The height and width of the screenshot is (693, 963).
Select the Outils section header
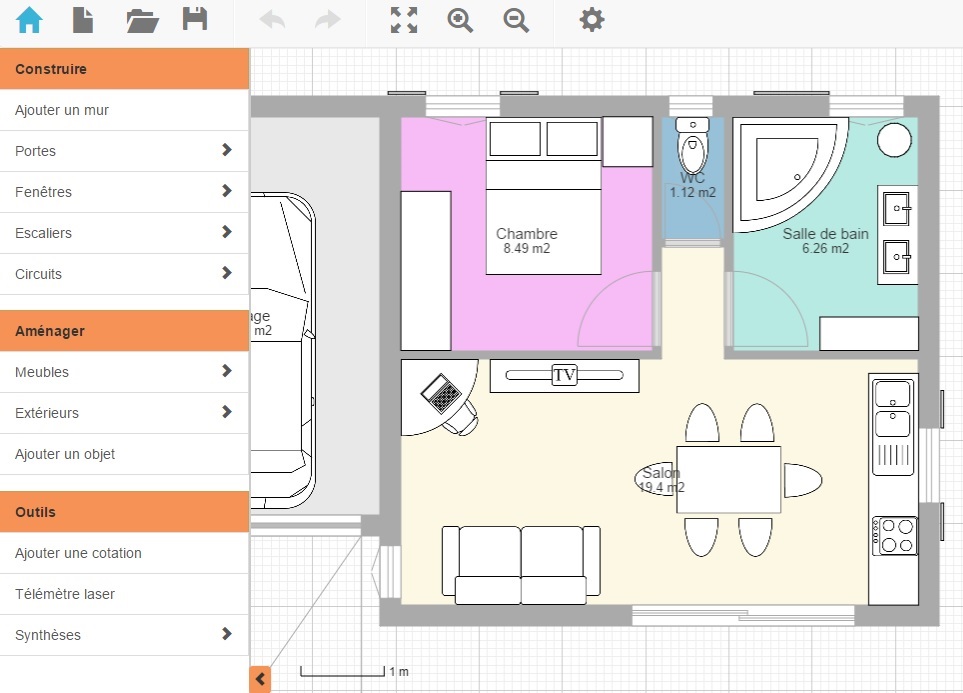point(124,511)
